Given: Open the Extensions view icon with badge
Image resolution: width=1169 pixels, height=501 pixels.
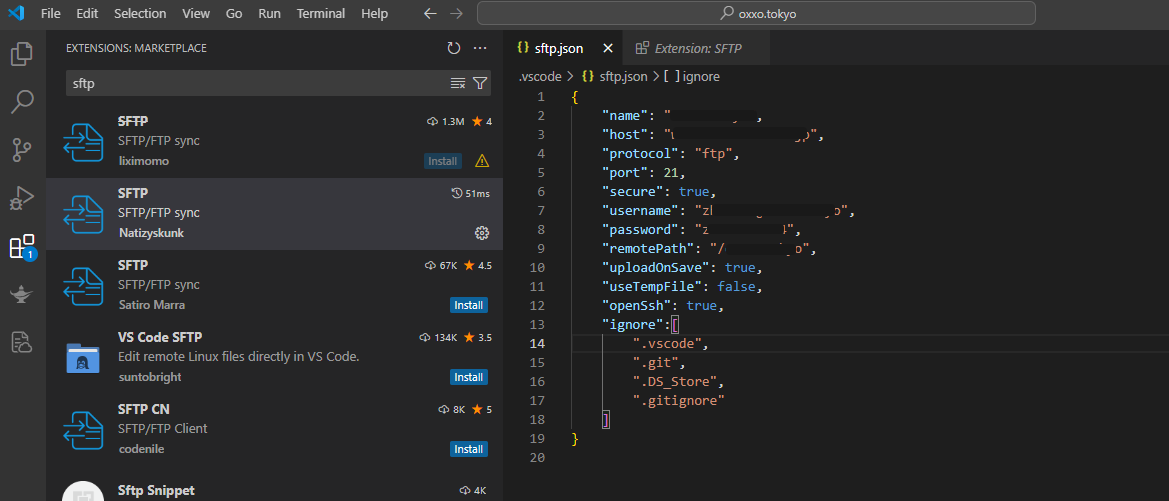Looking at the screenshot, I should click(22, 247).
